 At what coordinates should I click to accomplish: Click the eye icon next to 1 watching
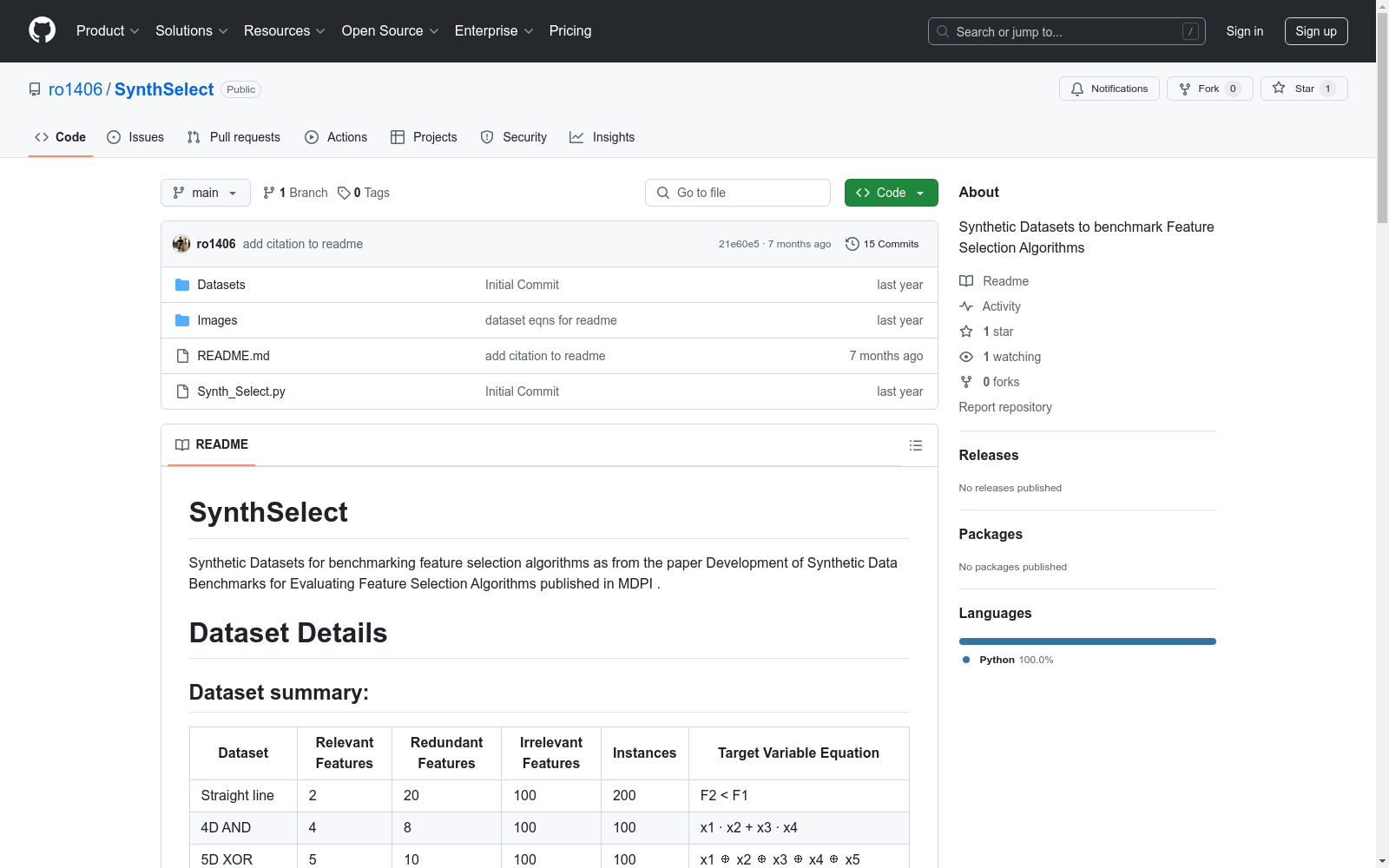(x=966, y=357)
